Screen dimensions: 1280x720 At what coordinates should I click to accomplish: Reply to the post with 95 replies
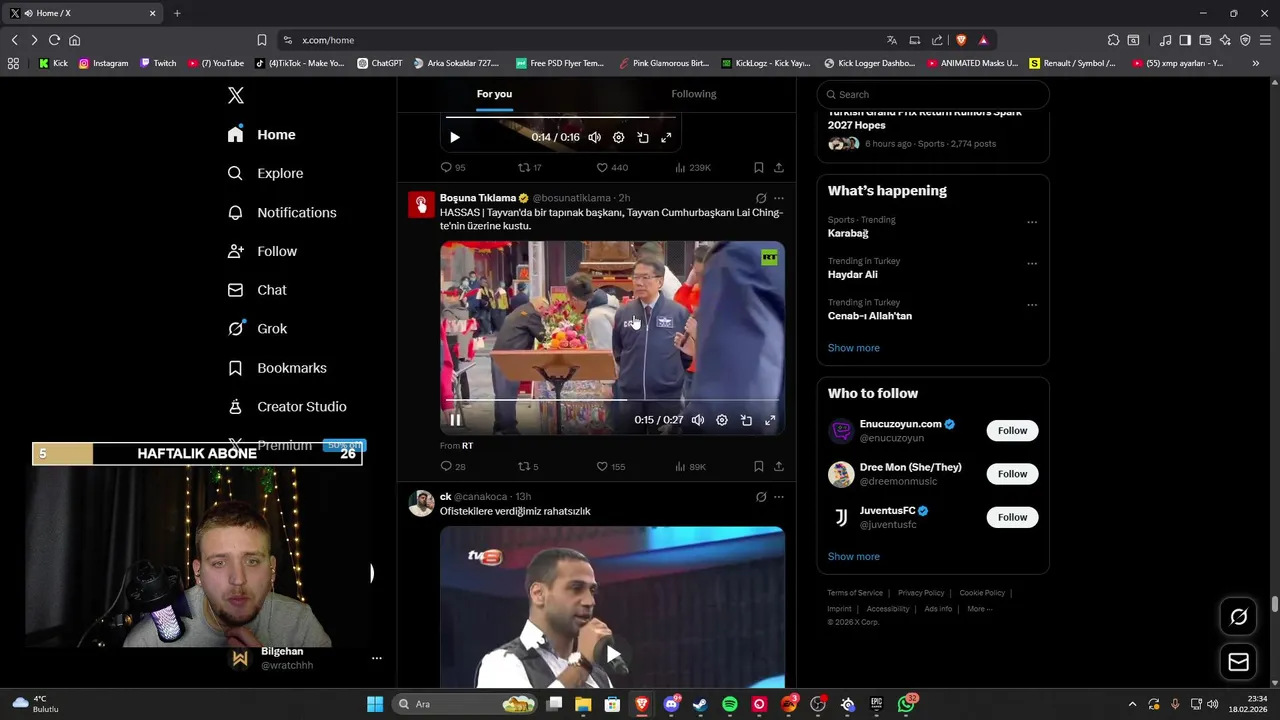[x=452, y=167]
